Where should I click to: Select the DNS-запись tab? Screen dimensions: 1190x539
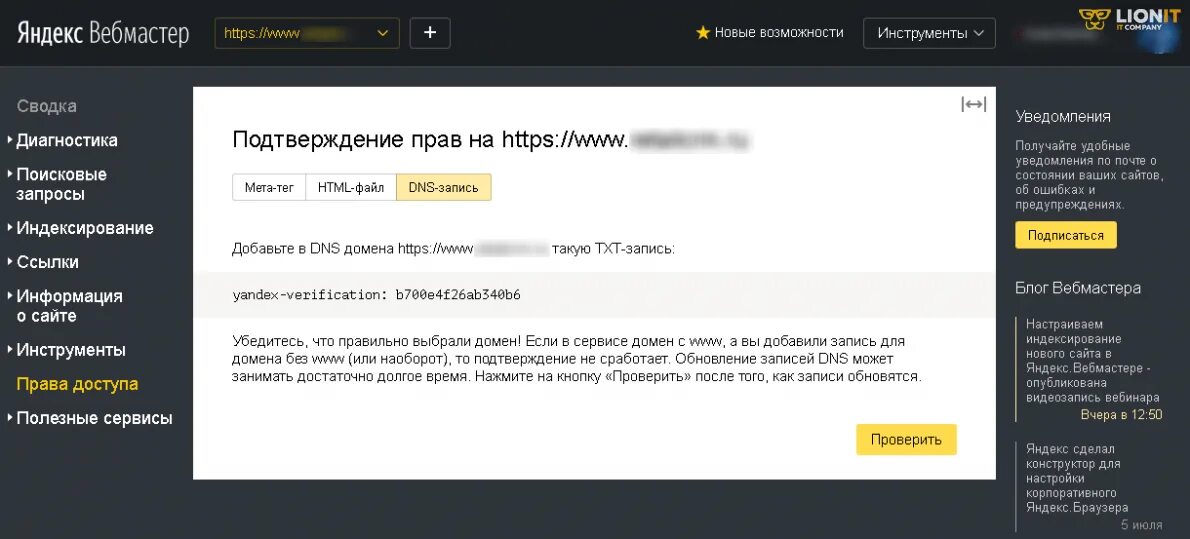pos(444,188)
